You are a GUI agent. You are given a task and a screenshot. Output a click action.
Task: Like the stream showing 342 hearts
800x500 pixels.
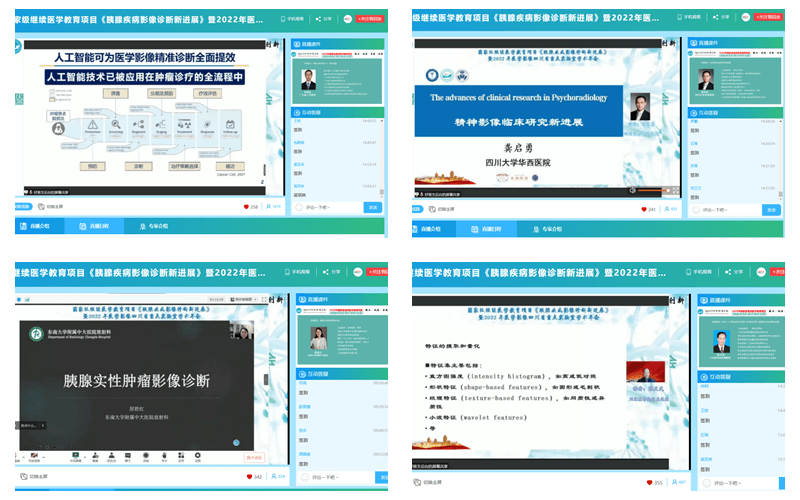(x=249, y=477)
